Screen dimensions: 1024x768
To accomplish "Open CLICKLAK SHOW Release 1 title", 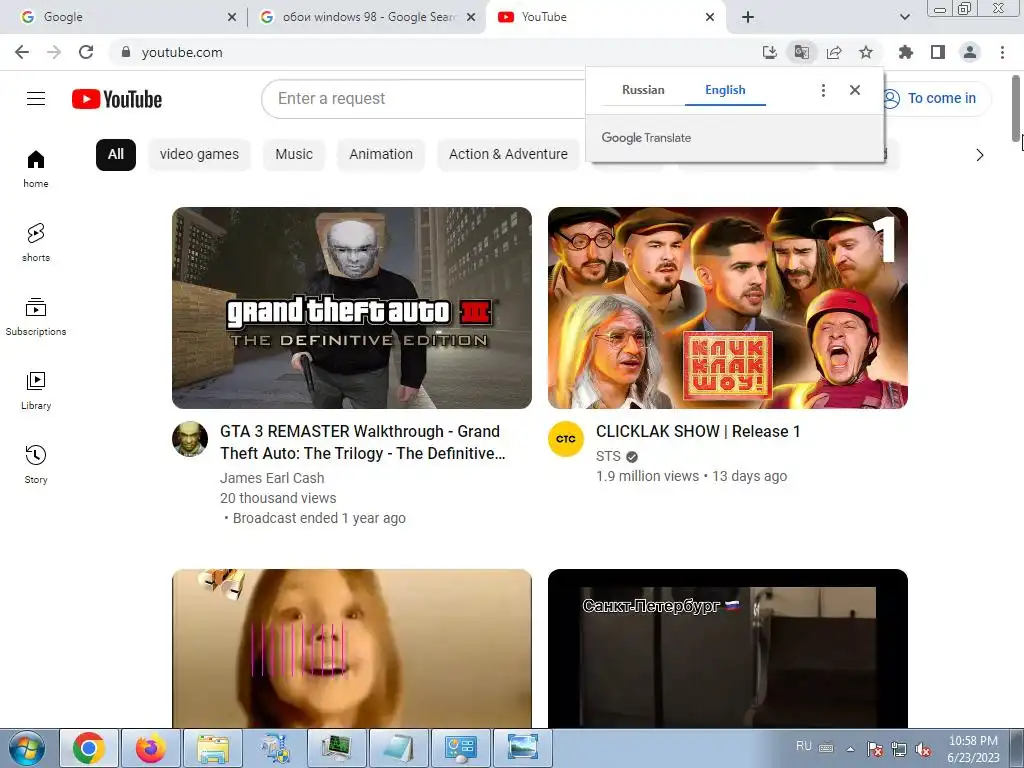I will coord(697,432).
